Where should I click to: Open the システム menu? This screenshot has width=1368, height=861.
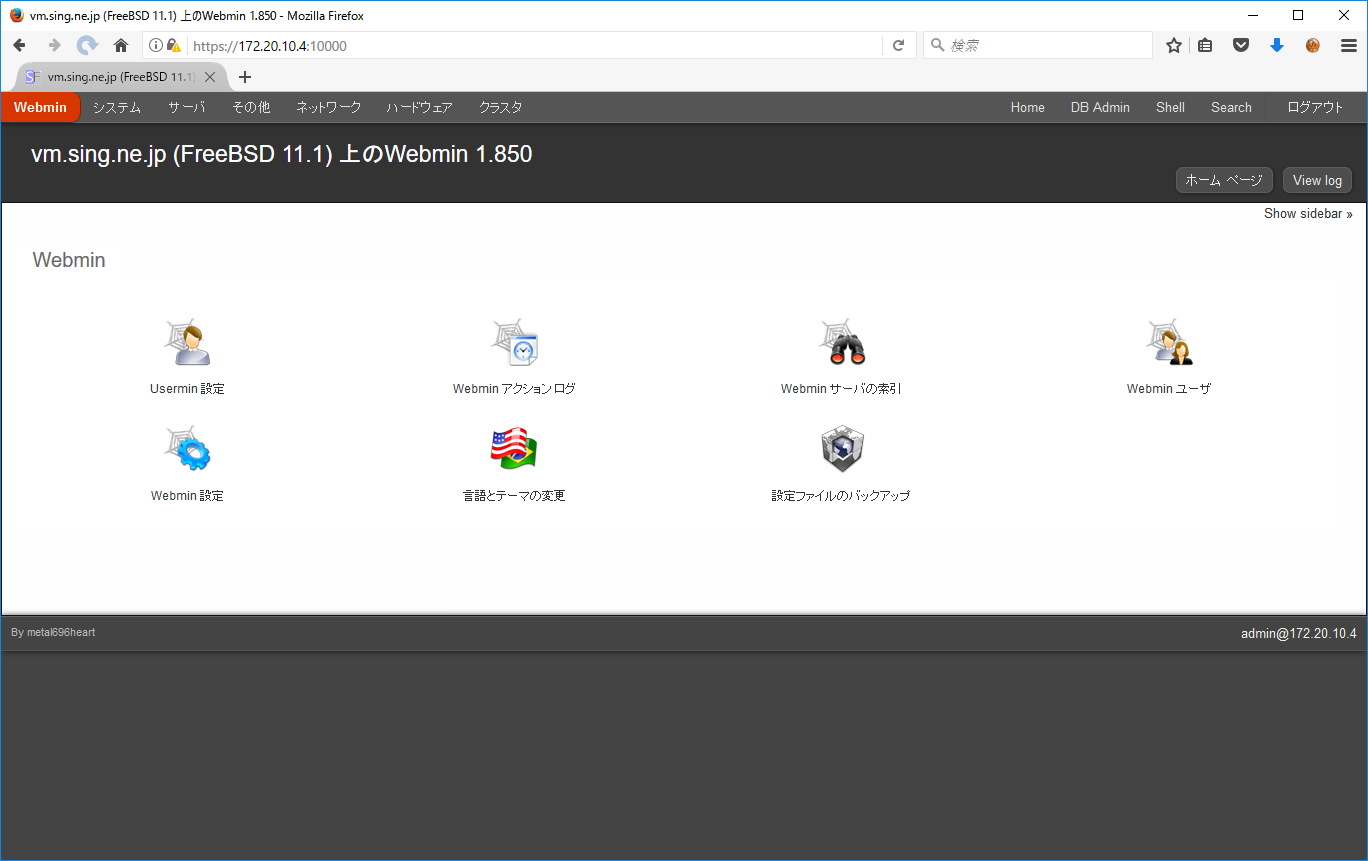(x=117, y=107)
